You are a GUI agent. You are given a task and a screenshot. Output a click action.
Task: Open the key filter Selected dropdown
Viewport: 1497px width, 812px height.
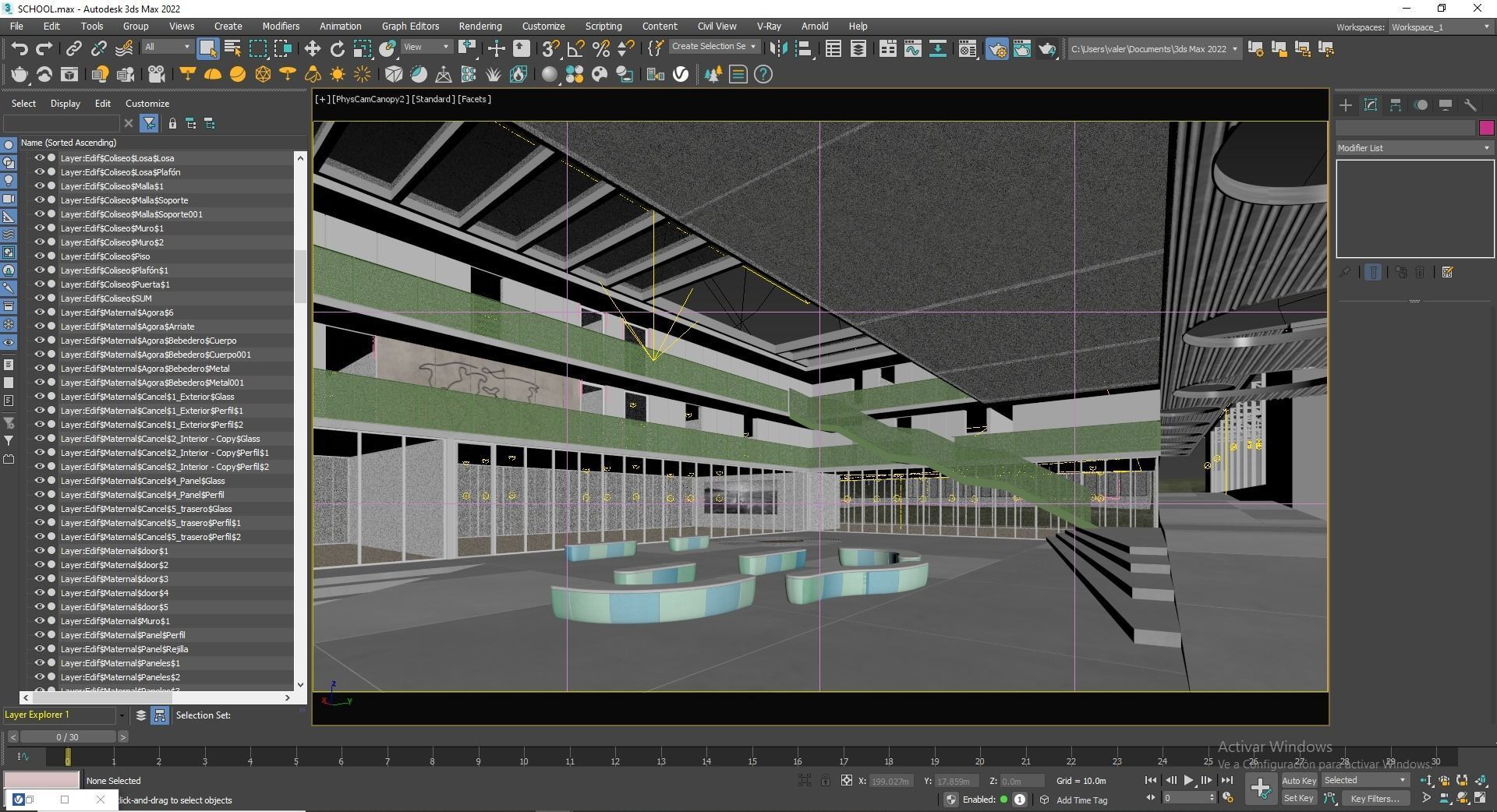(1365, 780)
